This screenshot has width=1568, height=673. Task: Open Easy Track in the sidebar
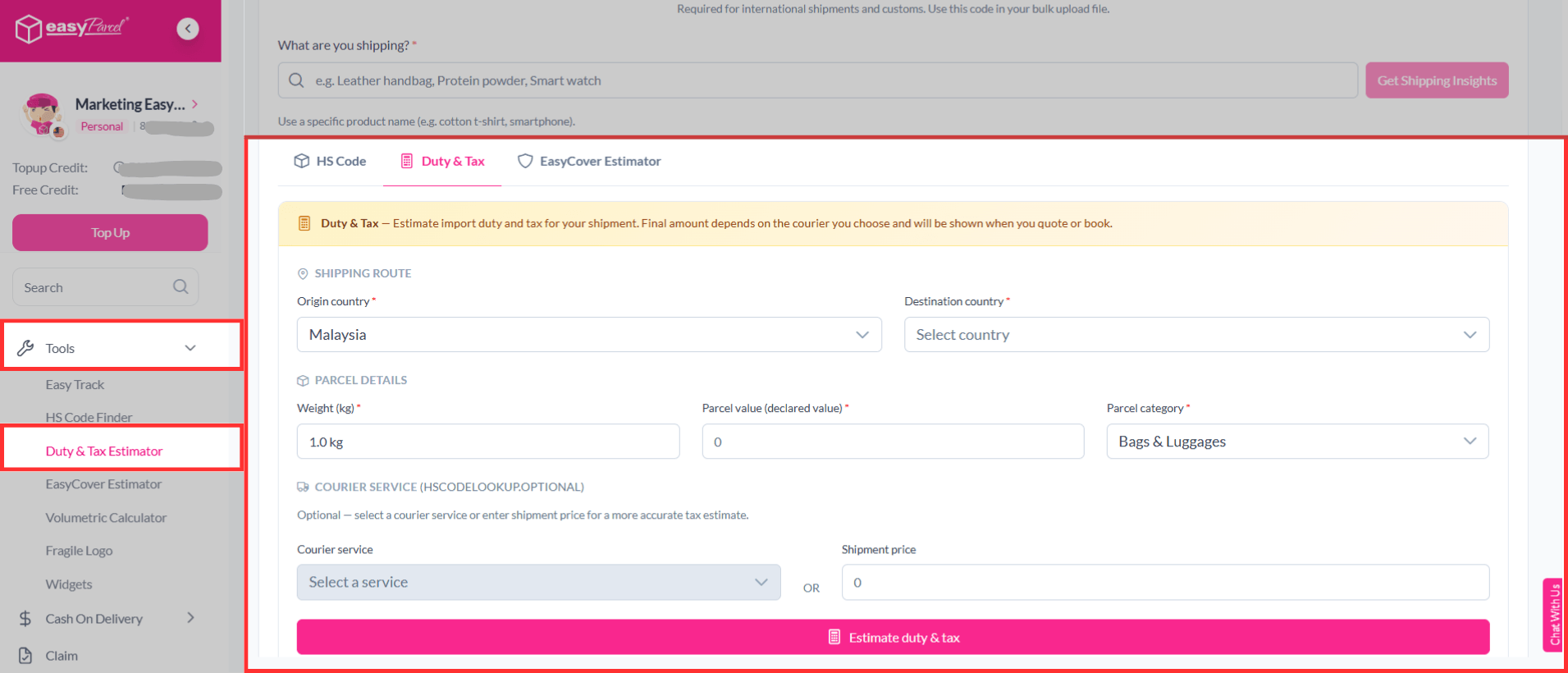click(75, 385)
